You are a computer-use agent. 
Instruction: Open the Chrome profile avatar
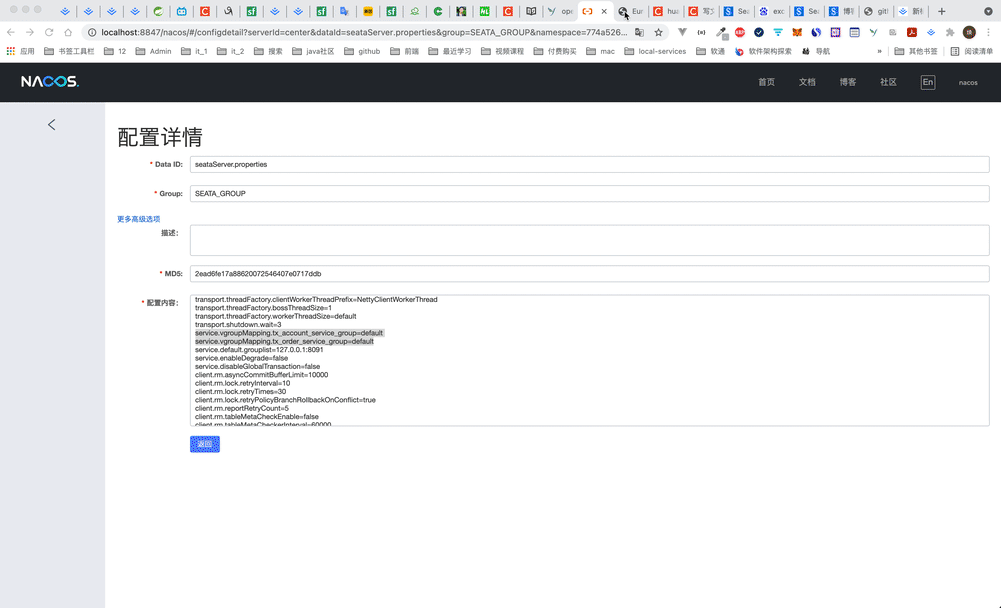(969, 32)
